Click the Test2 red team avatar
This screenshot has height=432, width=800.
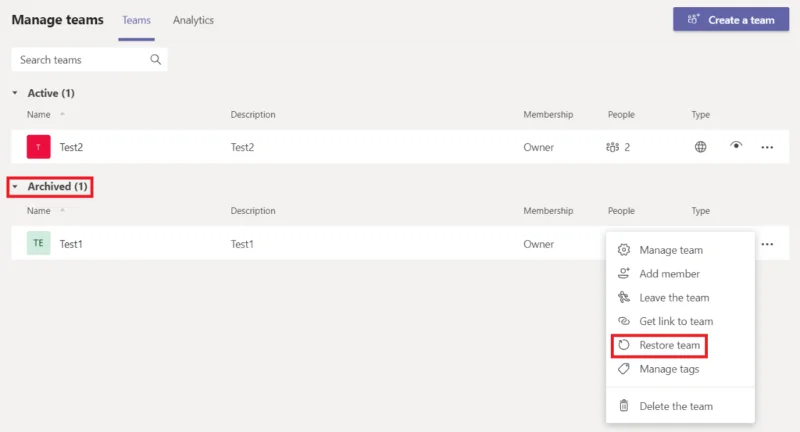38,147
